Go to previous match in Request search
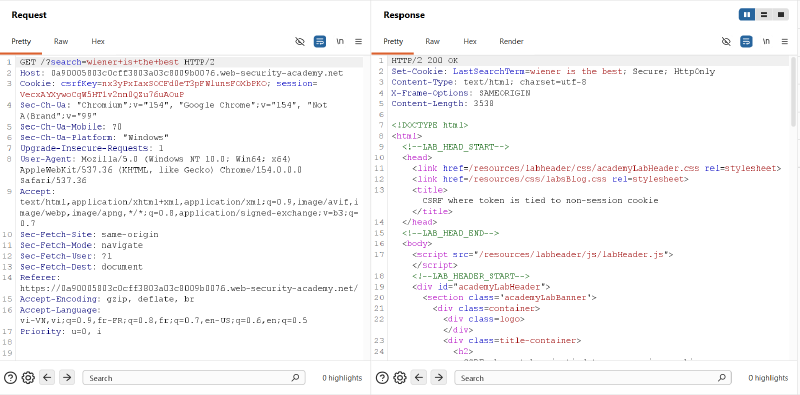Image resolution: width=800 pixels, height=395 pixels. 47,378
